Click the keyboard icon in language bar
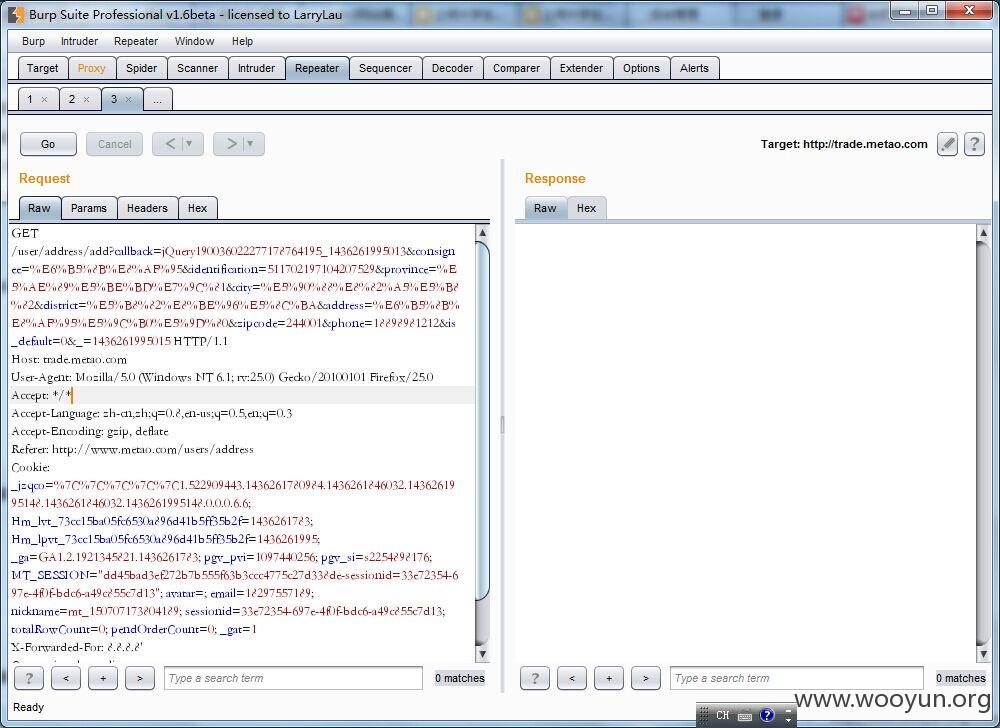Viewport: 1000px width, 728px height. tap(744, 716)
